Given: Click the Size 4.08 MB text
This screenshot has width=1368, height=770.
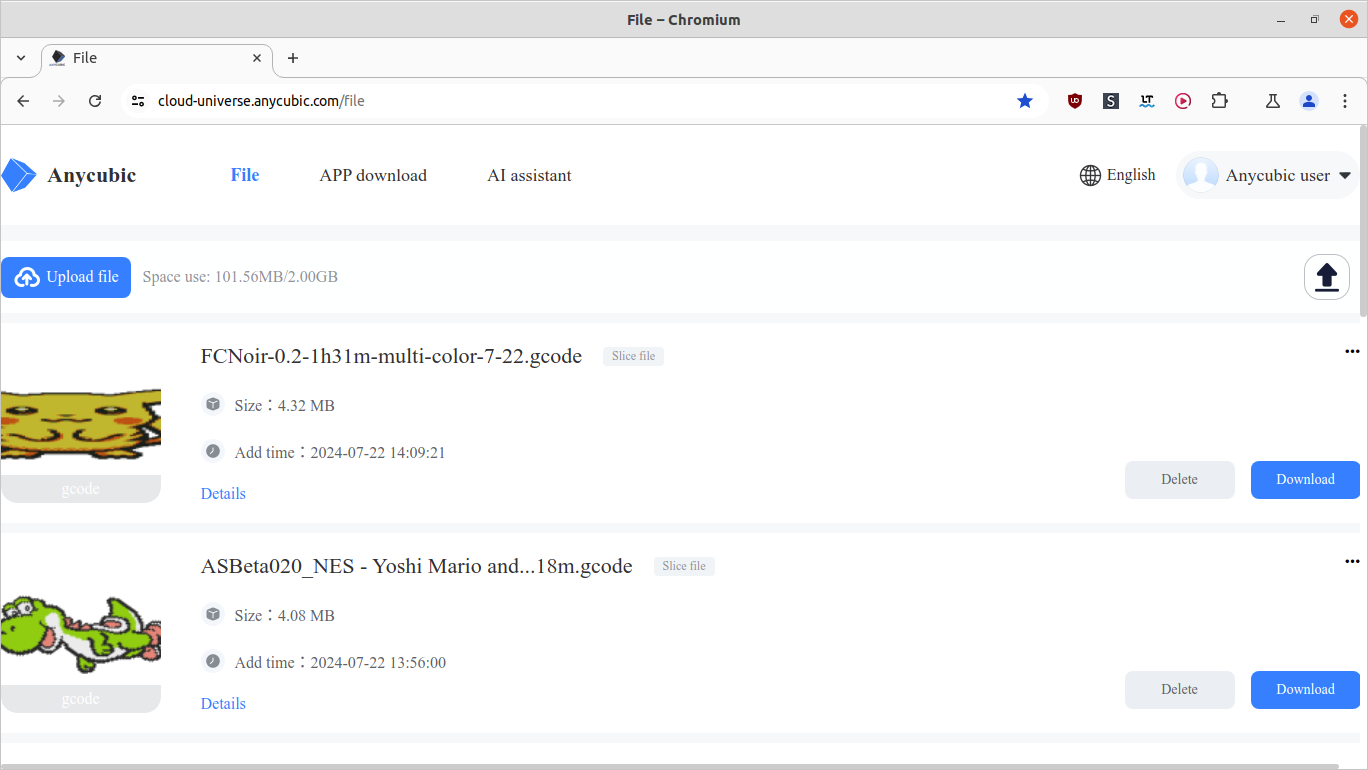Looking at the screenshot, I should (284, 615).
